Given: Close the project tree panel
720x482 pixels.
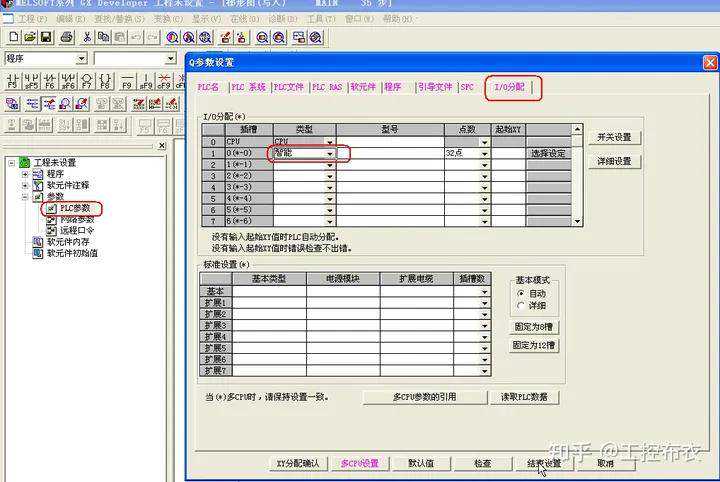Looking at the screenshot, I should (162, 146).
